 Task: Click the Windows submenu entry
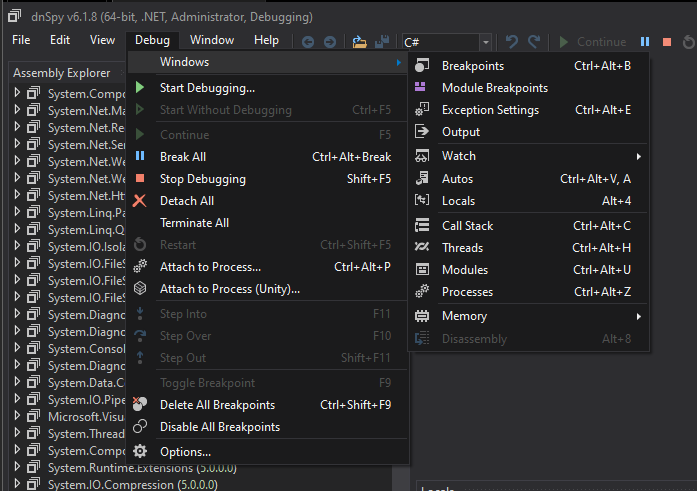[x=268, y=62]
